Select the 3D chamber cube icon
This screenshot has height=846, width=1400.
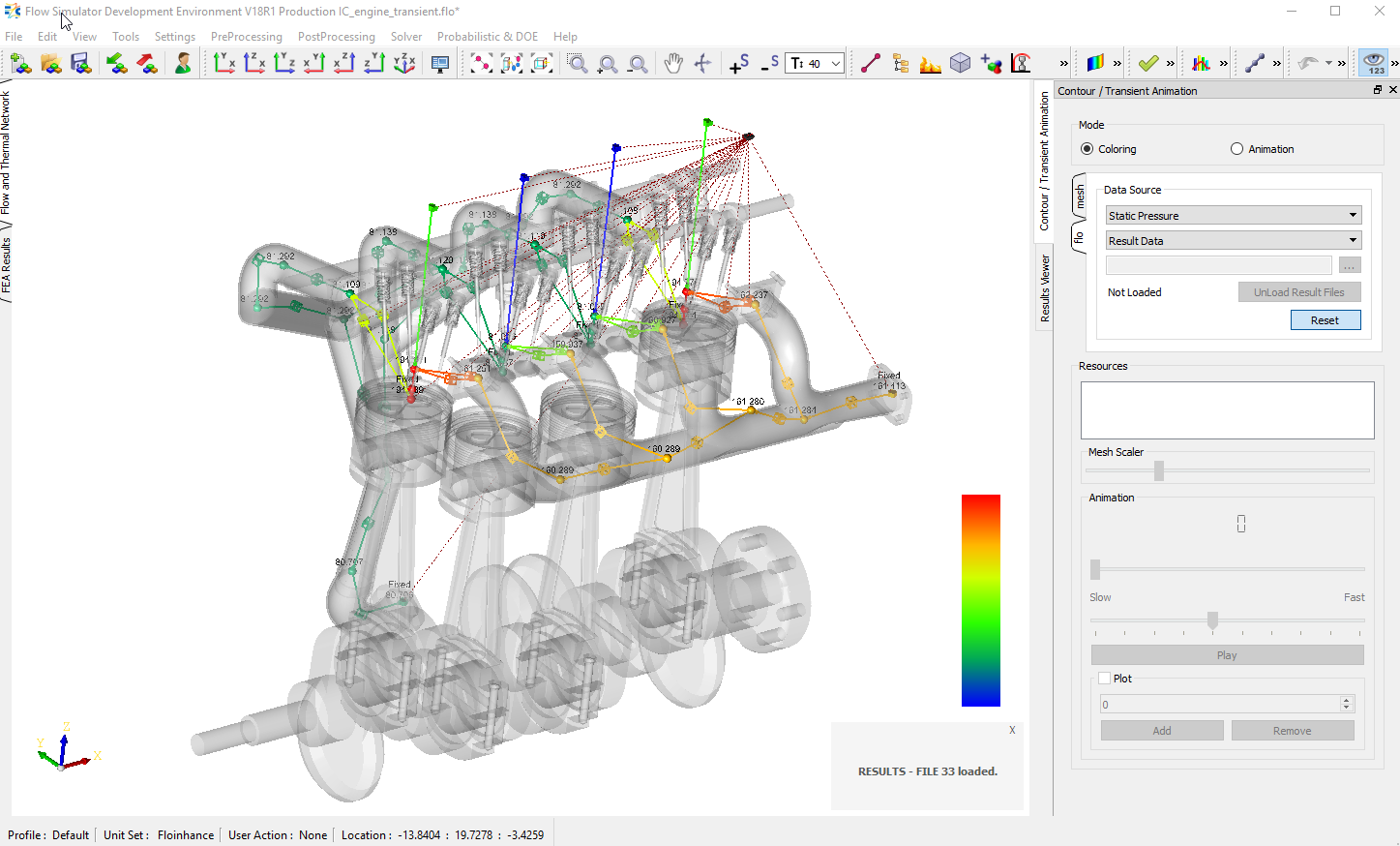(x=960, y=62)
